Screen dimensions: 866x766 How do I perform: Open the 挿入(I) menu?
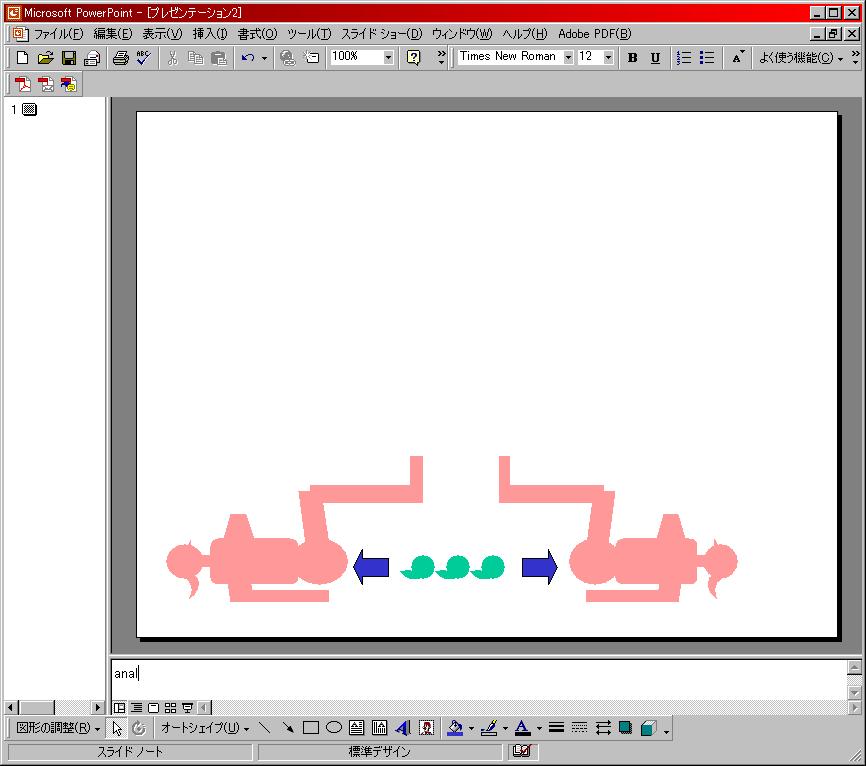point(209,34)
